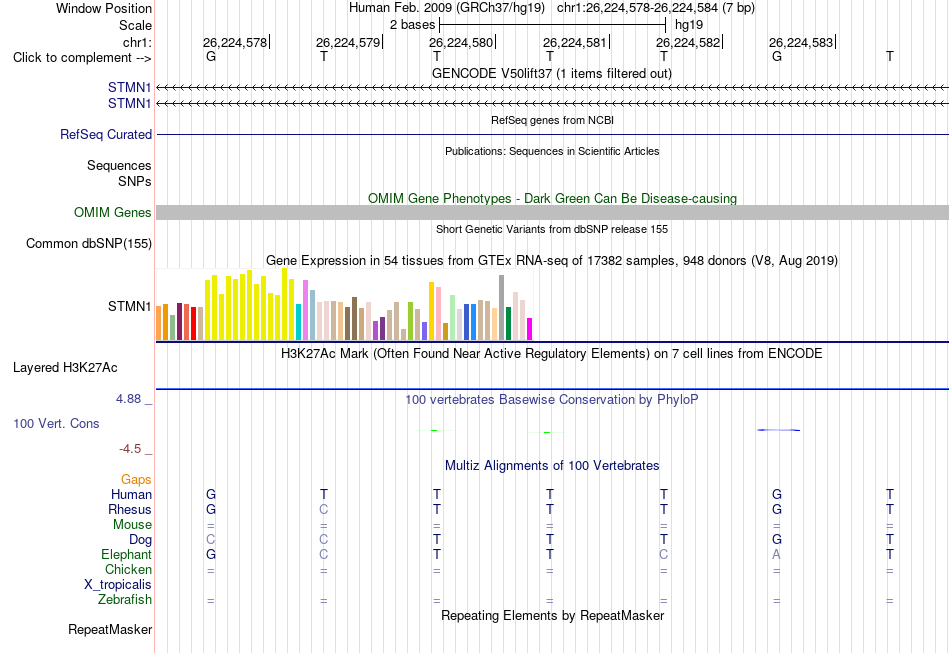This screenshot has width=950, height=653.
Task: Click the SNPs track label
Action: (135, 181)
